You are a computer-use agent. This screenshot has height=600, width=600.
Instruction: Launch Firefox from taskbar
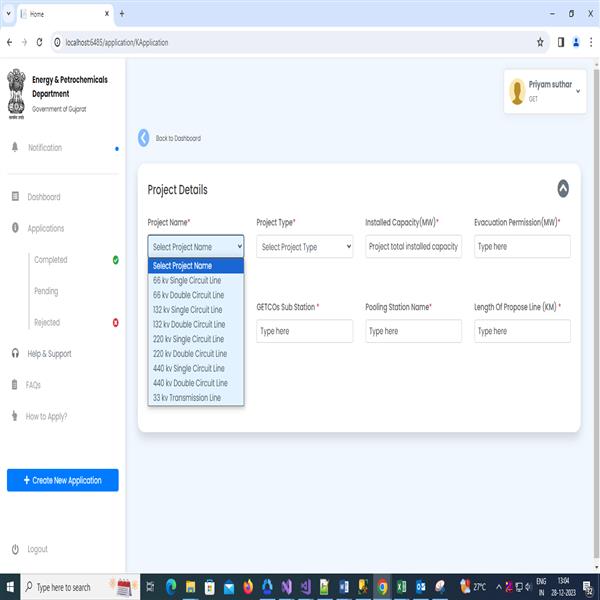pos(248,587)
